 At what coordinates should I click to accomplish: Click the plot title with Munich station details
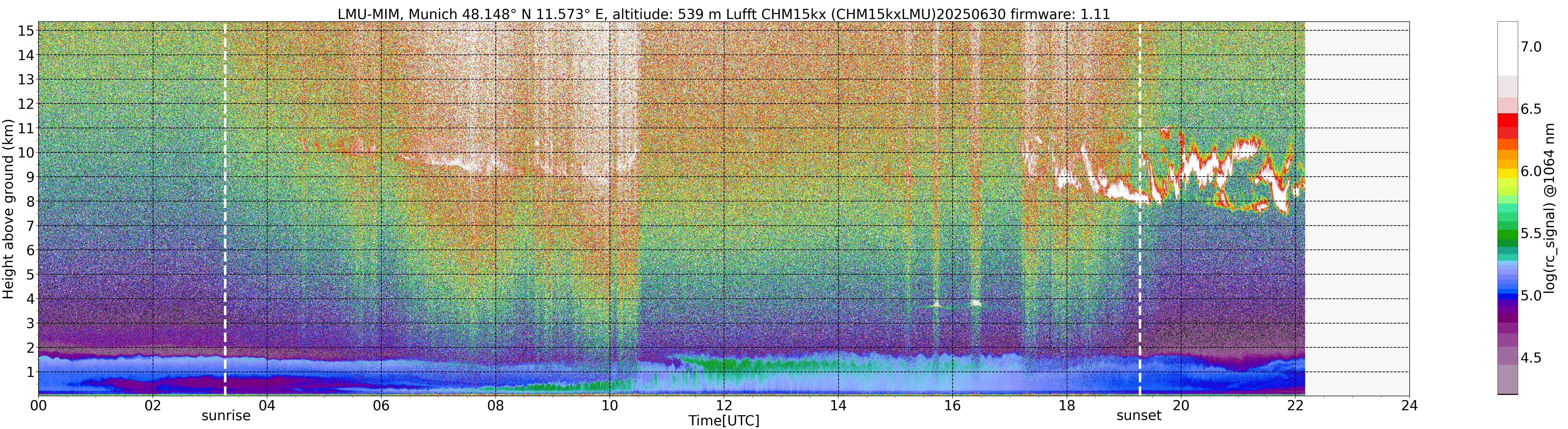coord(724,14)
